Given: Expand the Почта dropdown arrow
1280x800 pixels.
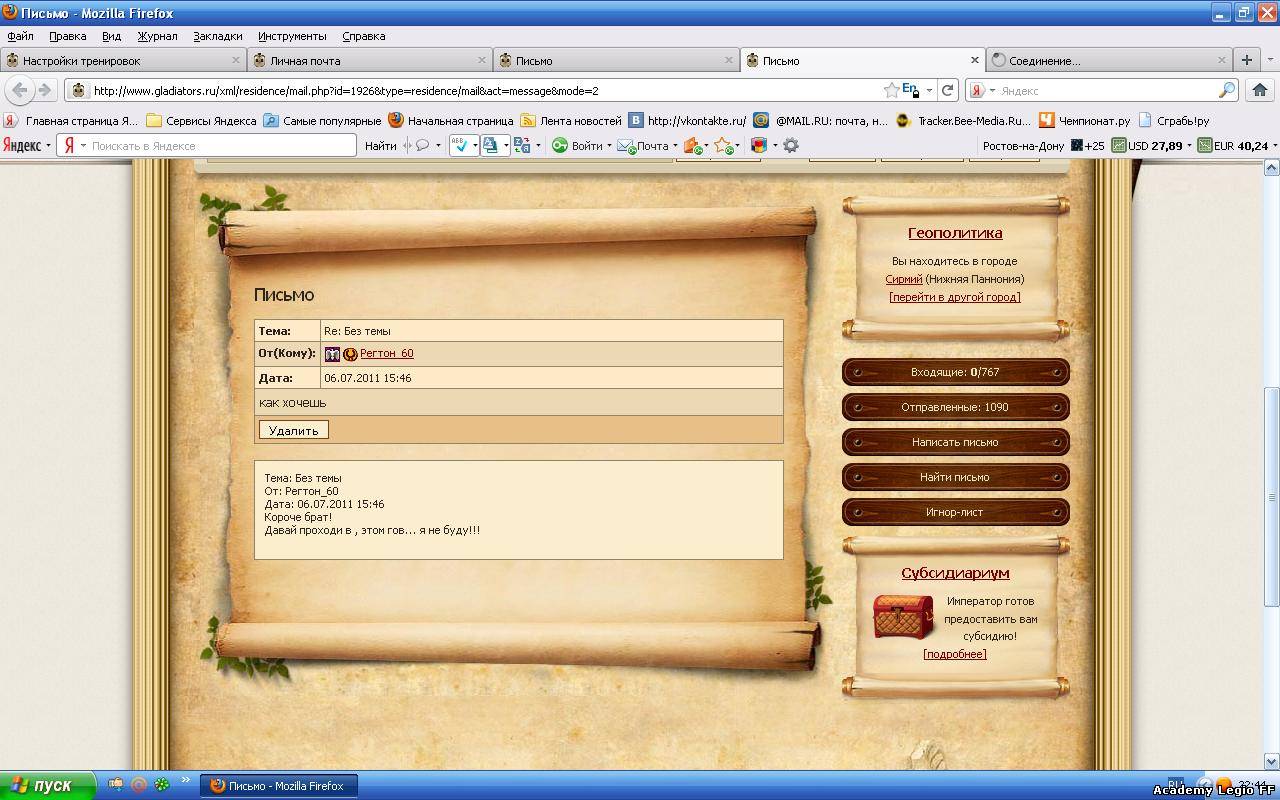Looking at the screenshot, I should tap(675, 146).
